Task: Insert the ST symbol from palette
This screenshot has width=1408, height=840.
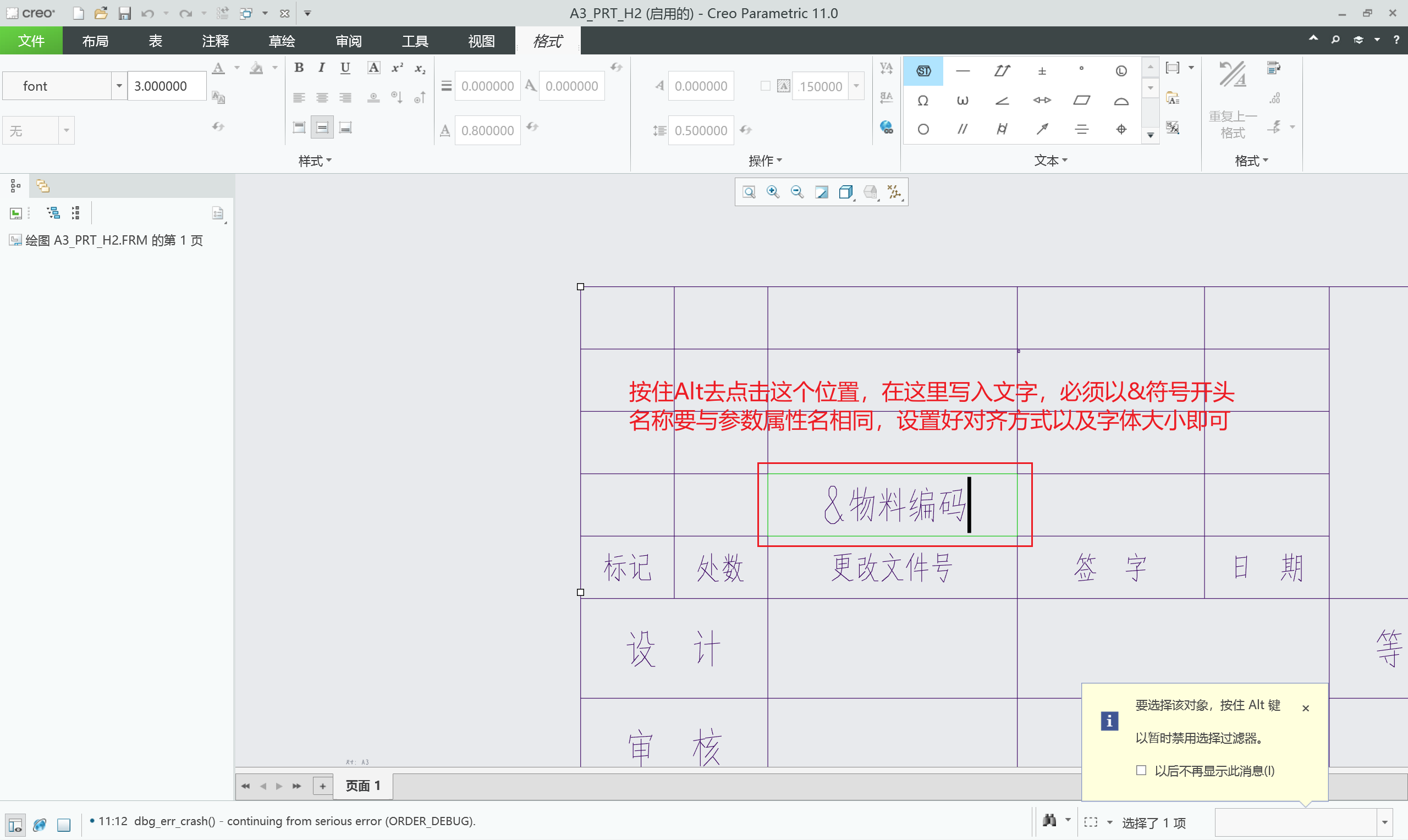Action: click(x=923, y=71)
